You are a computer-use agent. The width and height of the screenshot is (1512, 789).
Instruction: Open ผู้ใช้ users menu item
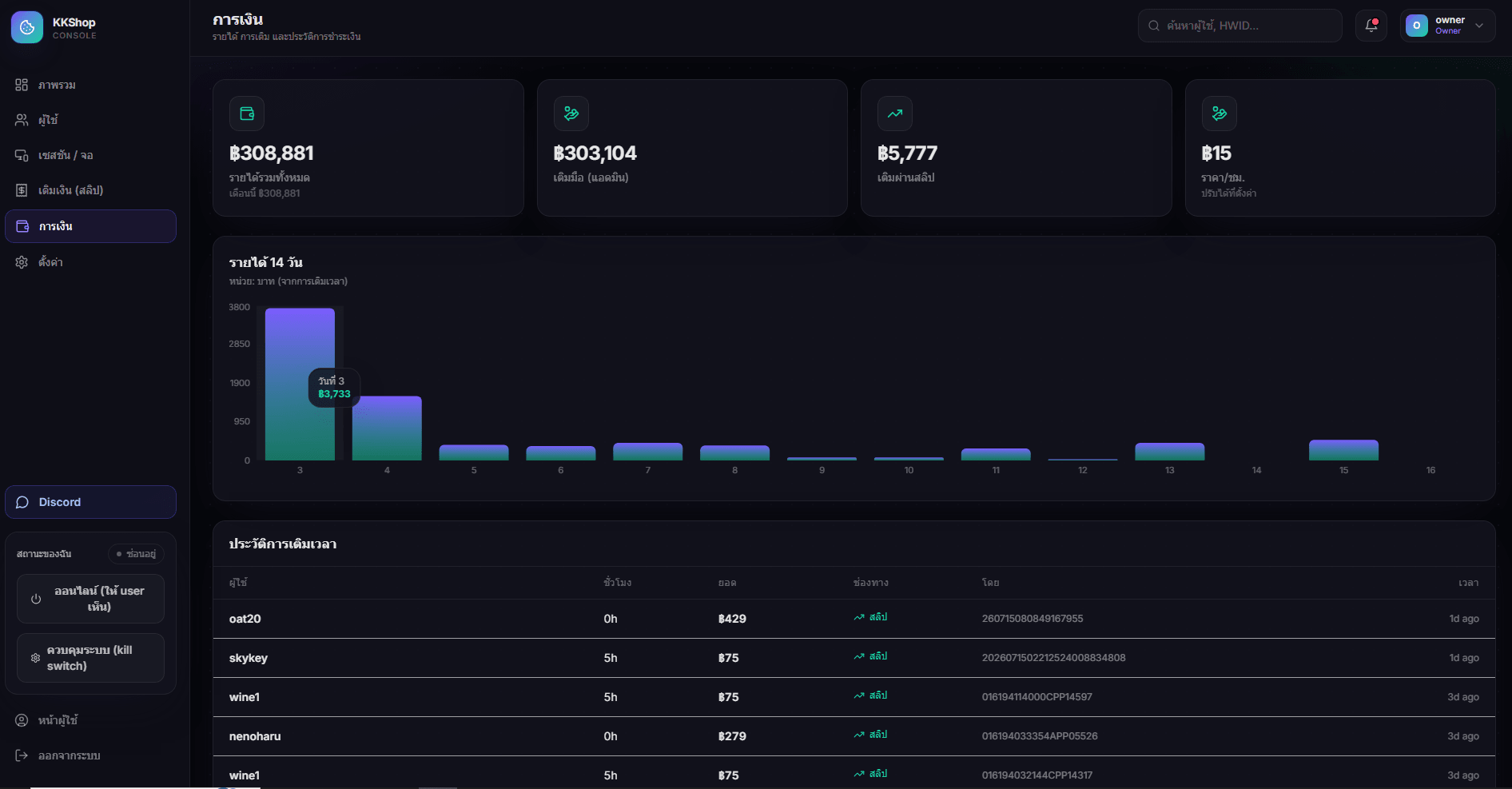[x=90, y=120]
